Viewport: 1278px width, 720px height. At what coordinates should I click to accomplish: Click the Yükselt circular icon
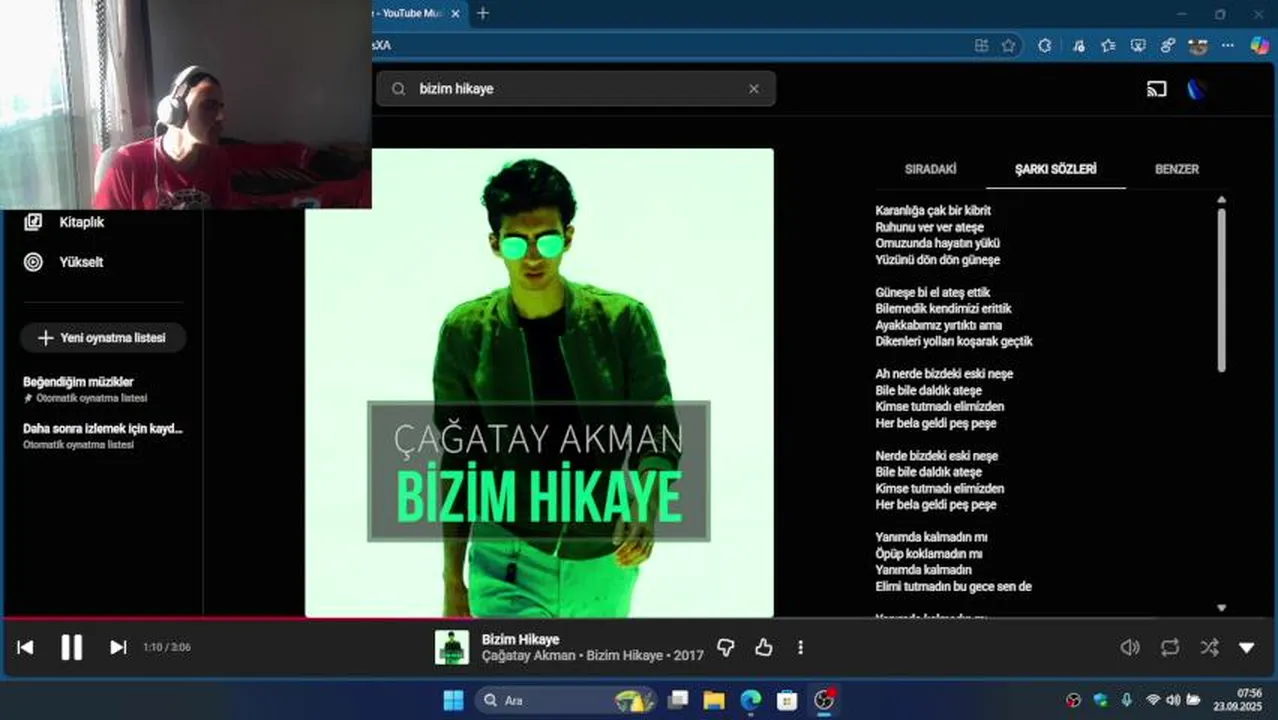[x=33, y=262]
